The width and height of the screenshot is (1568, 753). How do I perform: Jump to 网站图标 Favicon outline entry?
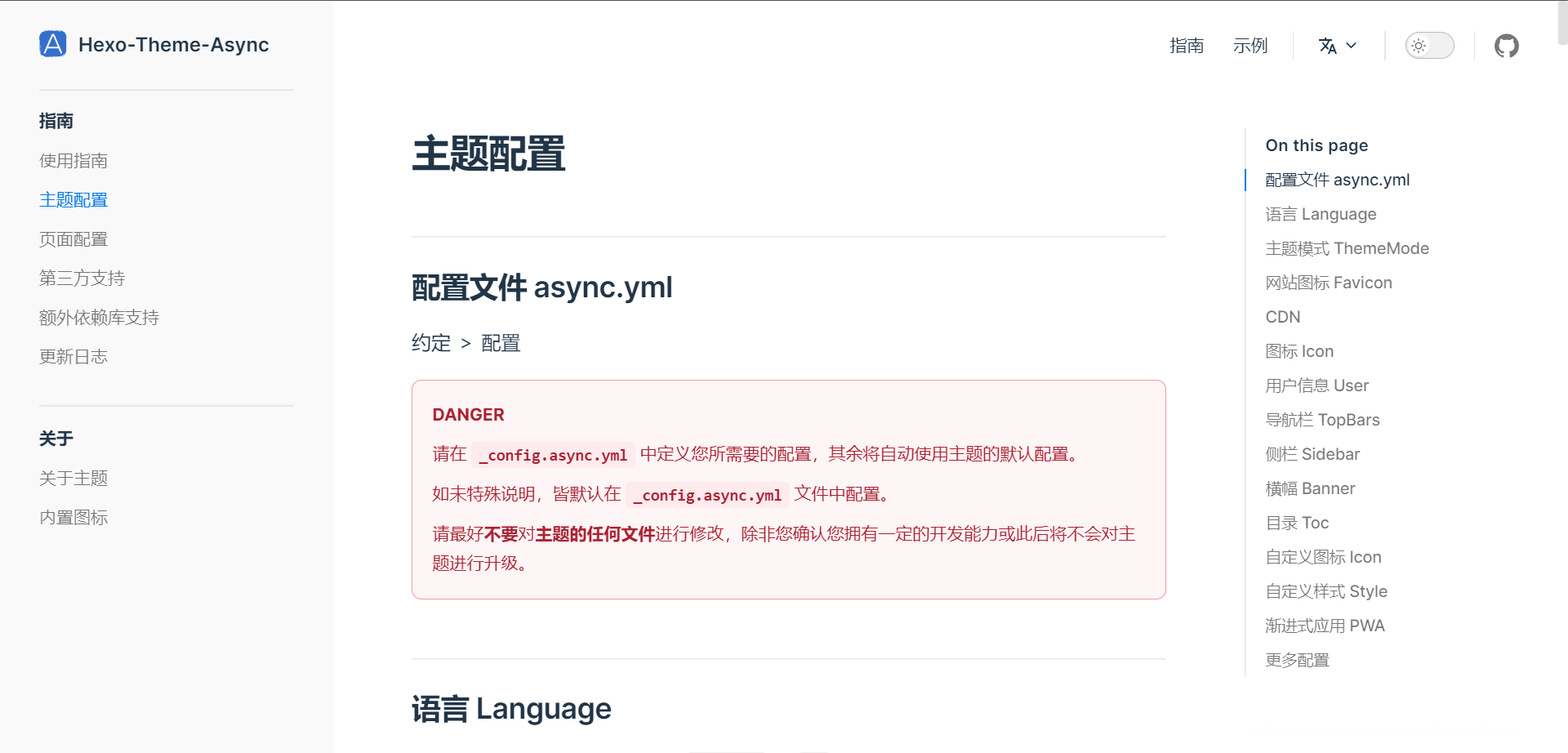coord(1329,283)
